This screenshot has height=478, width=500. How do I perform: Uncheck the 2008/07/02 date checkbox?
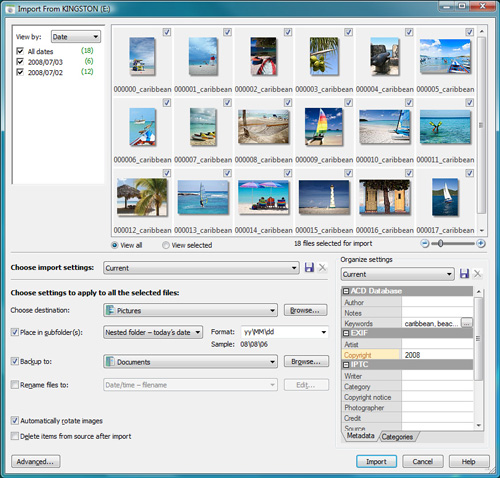(x=20, y=72)
